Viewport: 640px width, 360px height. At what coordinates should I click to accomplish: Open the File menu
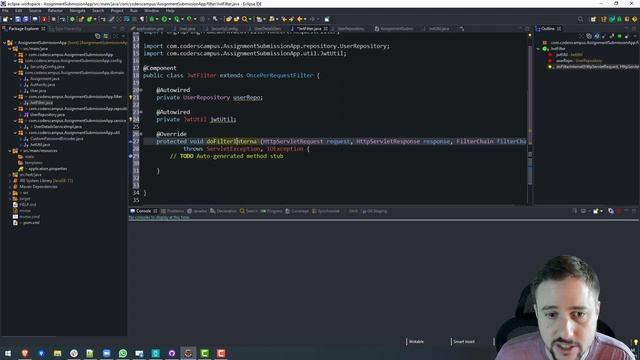pyautogui.click(x=5, y=11)
